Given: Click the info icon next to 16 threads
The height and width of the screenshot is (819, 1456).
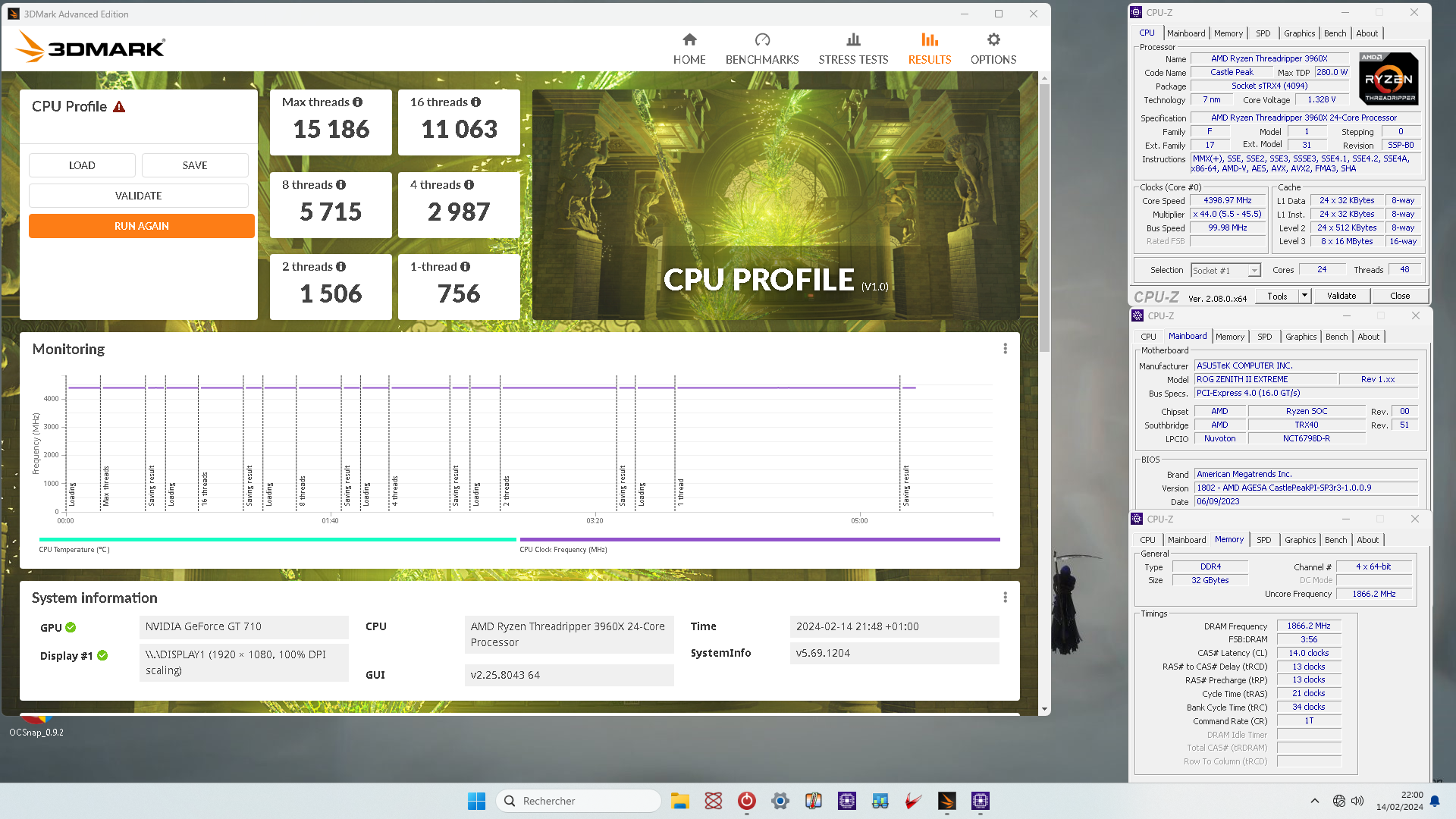Looking at the screenshot, I should pyautogui.click(x=475, y=102).
